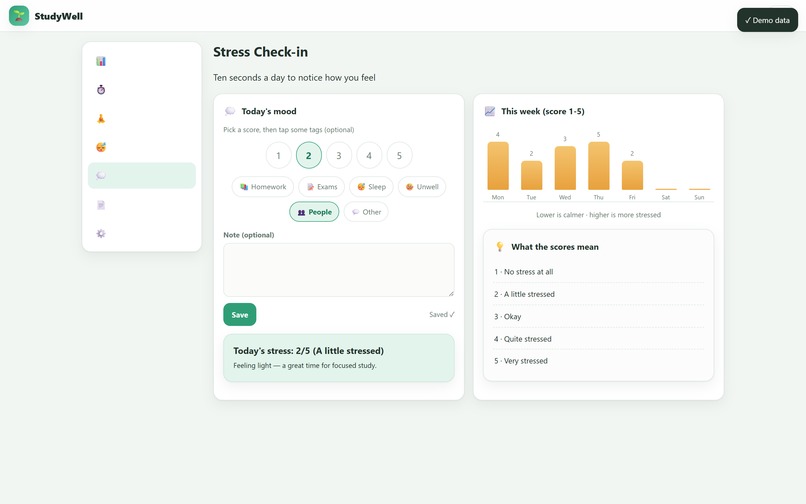This screenshot has height=504, width=806.
Task: Click the Friday bar in weekly chart
Action: [x=632, y=175]
